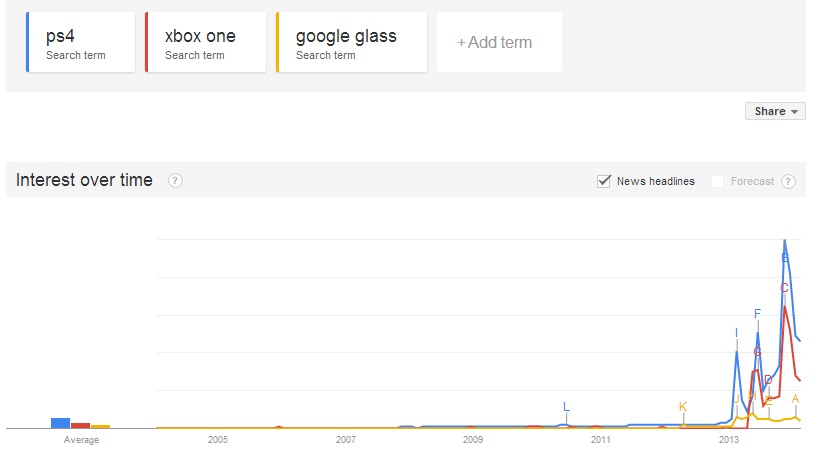Select news headline marker F
The image size is (826, 453).
coord(758,313)
